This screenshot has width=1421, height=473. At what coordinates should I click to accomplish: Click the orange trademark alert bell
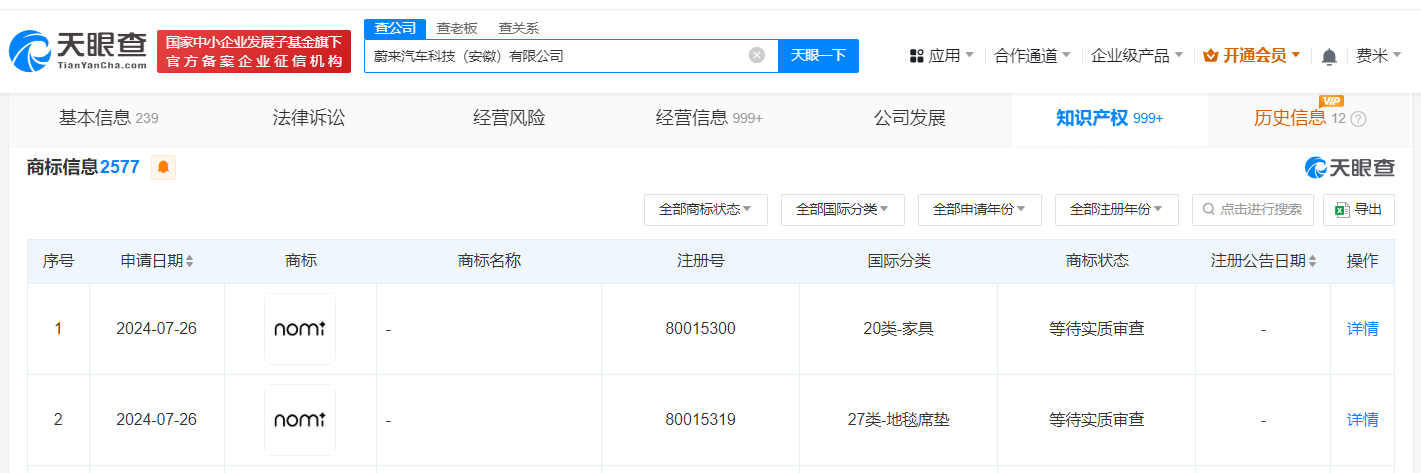pos(163,167)
